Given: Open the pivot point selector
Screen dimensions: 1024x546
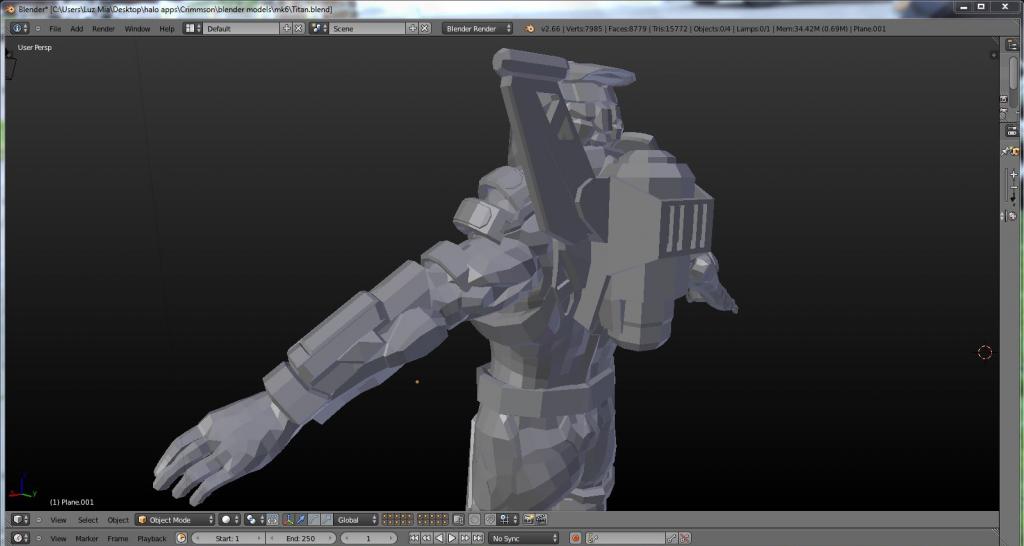Looking at the screenshot, I should pyautogui.click(x=255, y=520).
